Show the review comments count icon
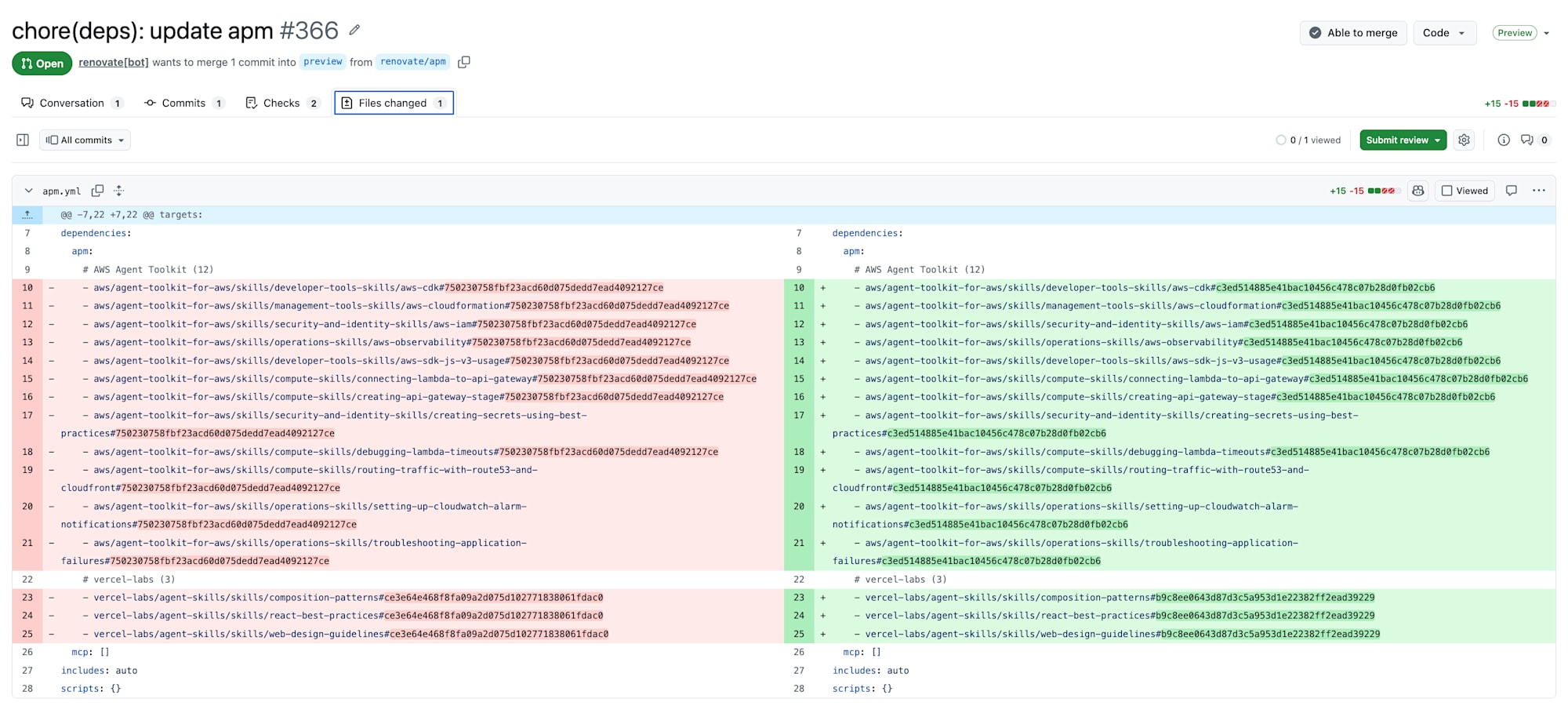The height and width of the screenshot is (724, 1568). pos(1535,140)
